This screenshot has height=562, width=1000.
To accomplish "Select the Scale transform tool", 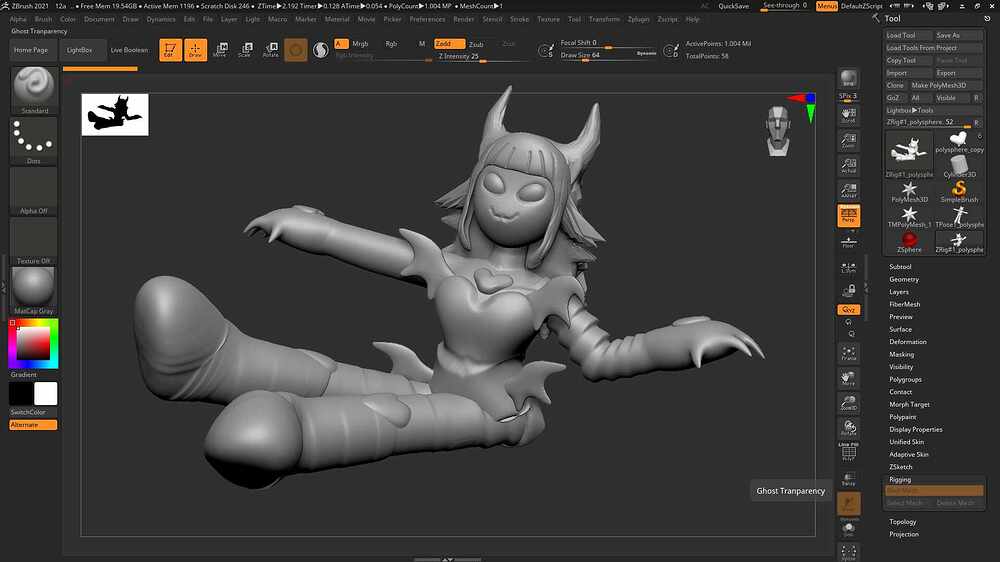I will pyautogui.click(x=245, y=50).
